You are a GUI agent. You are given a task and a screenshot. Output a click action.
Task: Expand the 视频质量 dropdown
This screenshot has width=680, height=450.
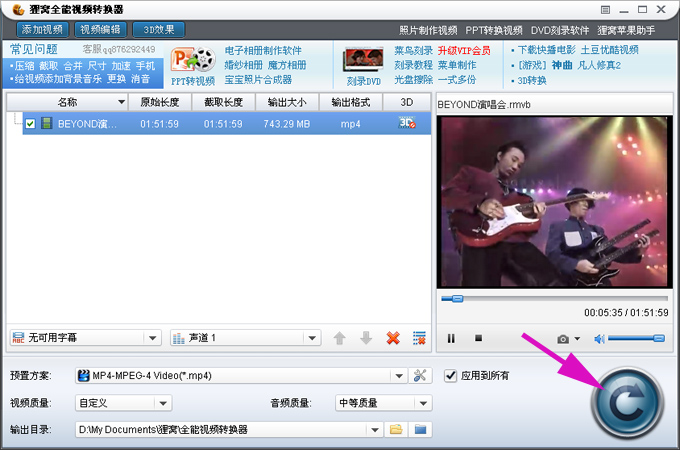point(163,403)
